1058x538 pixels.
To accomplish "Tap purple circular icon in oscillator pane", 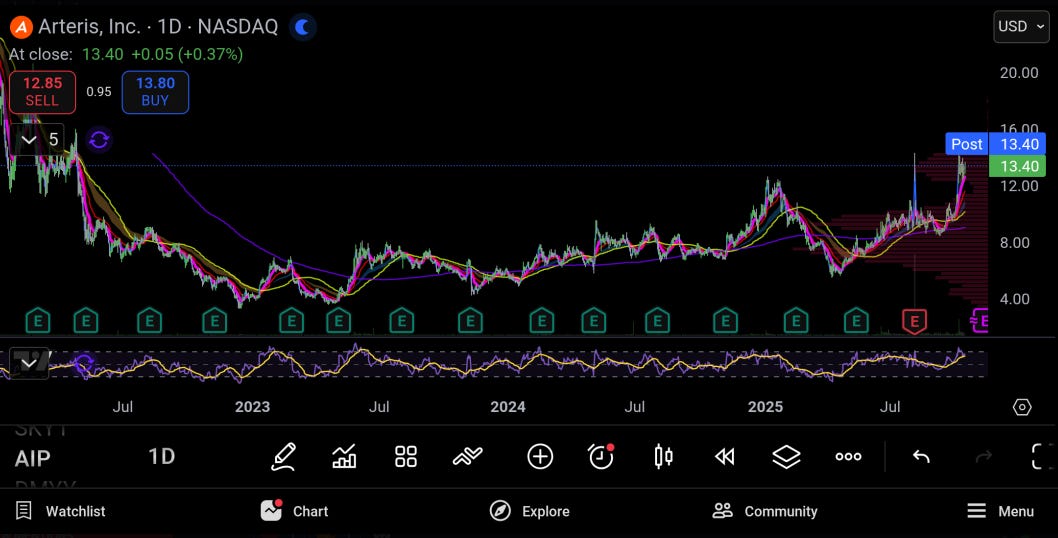I will 84,364.
